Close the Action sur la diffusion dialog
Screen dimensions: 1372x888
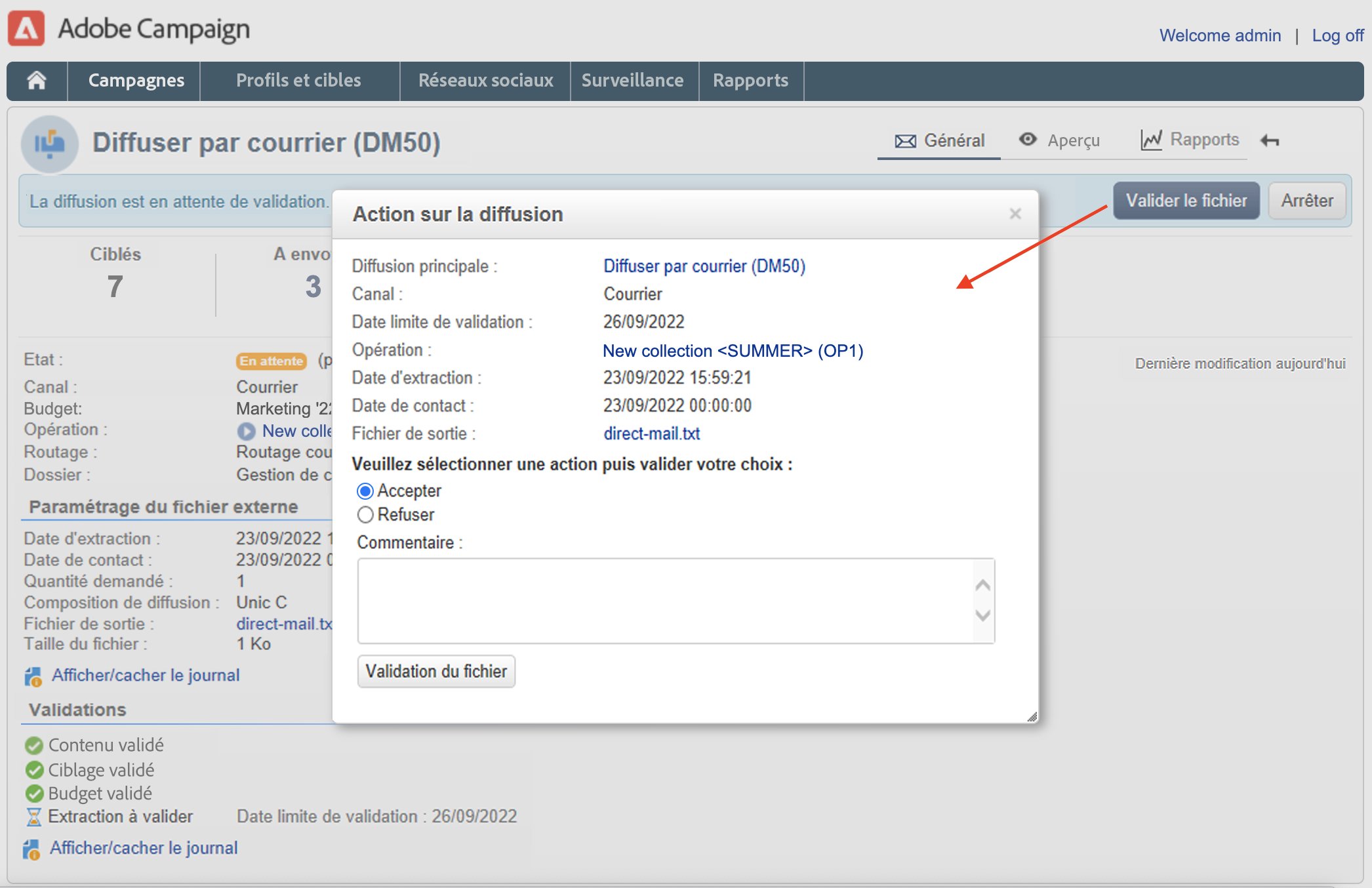click(x=1015, y=214)
